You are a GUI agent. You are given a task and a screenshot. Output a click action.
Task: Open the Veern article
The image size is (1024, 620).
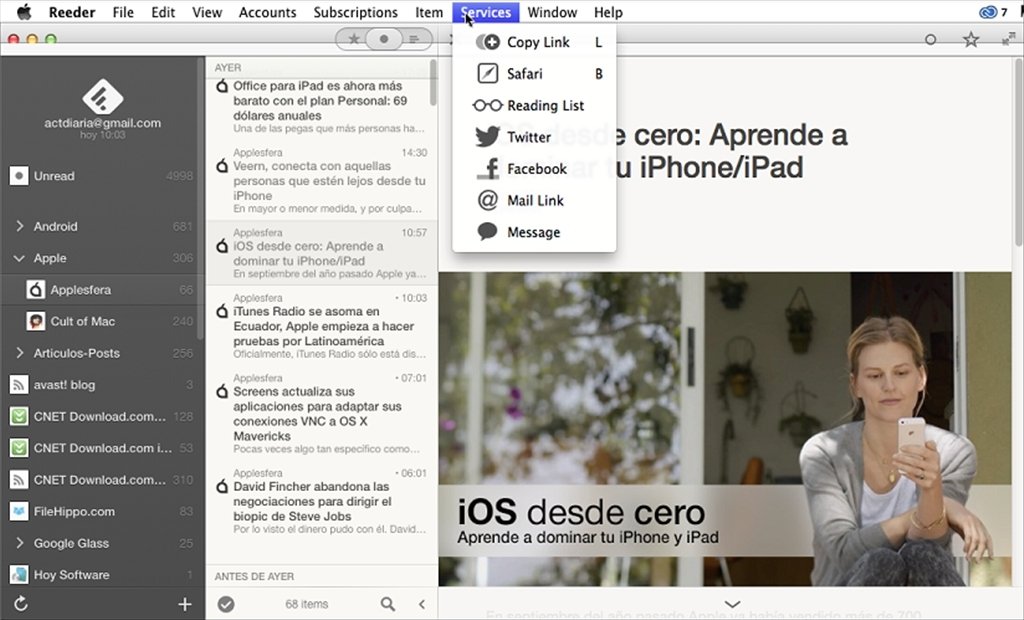coord(322,180)
